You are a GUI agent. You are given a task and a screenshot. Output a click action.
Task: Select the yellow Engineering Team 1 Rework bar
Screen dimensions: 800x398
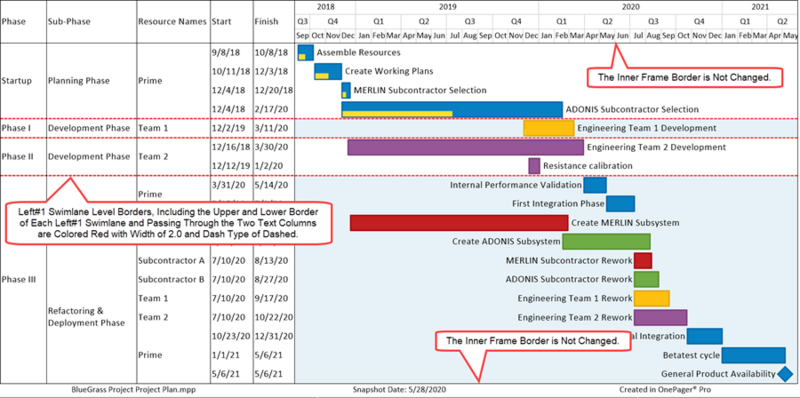click(652, 298)
